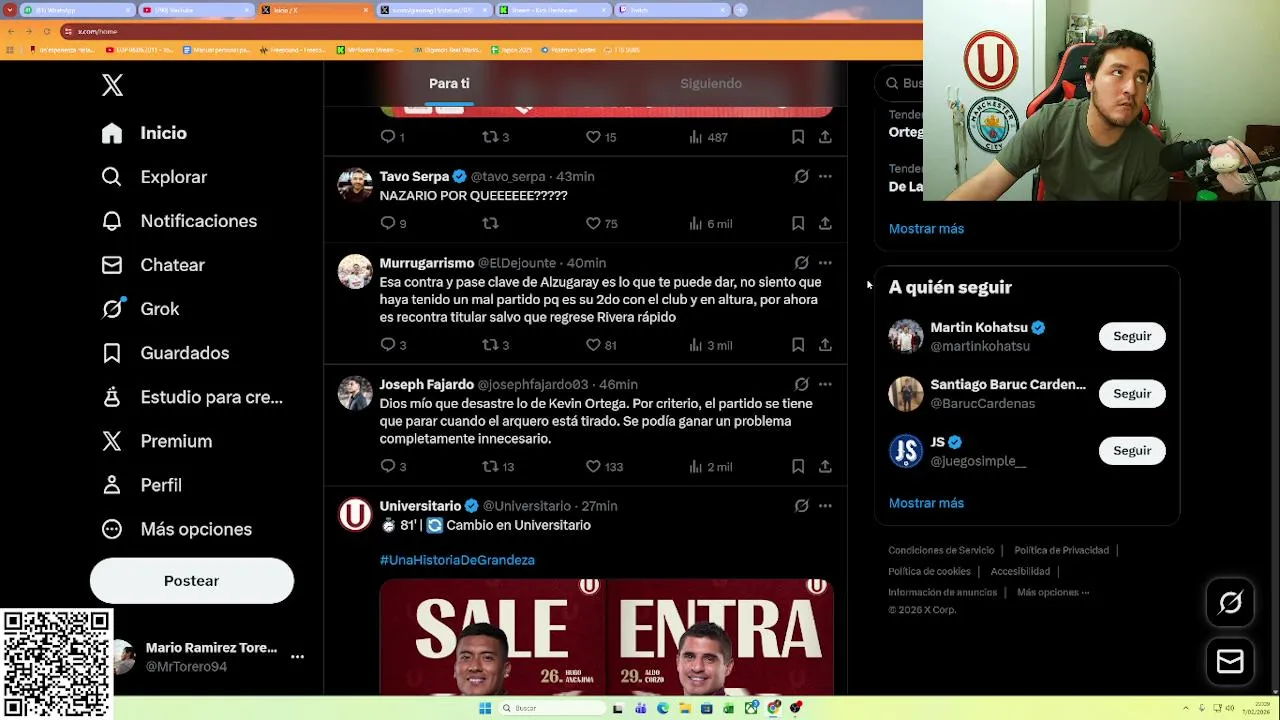The height and width of the screenshot is (720, 1280).
Task: Follow Santiago Baruc Cardenas
Action: (1132, 393)
